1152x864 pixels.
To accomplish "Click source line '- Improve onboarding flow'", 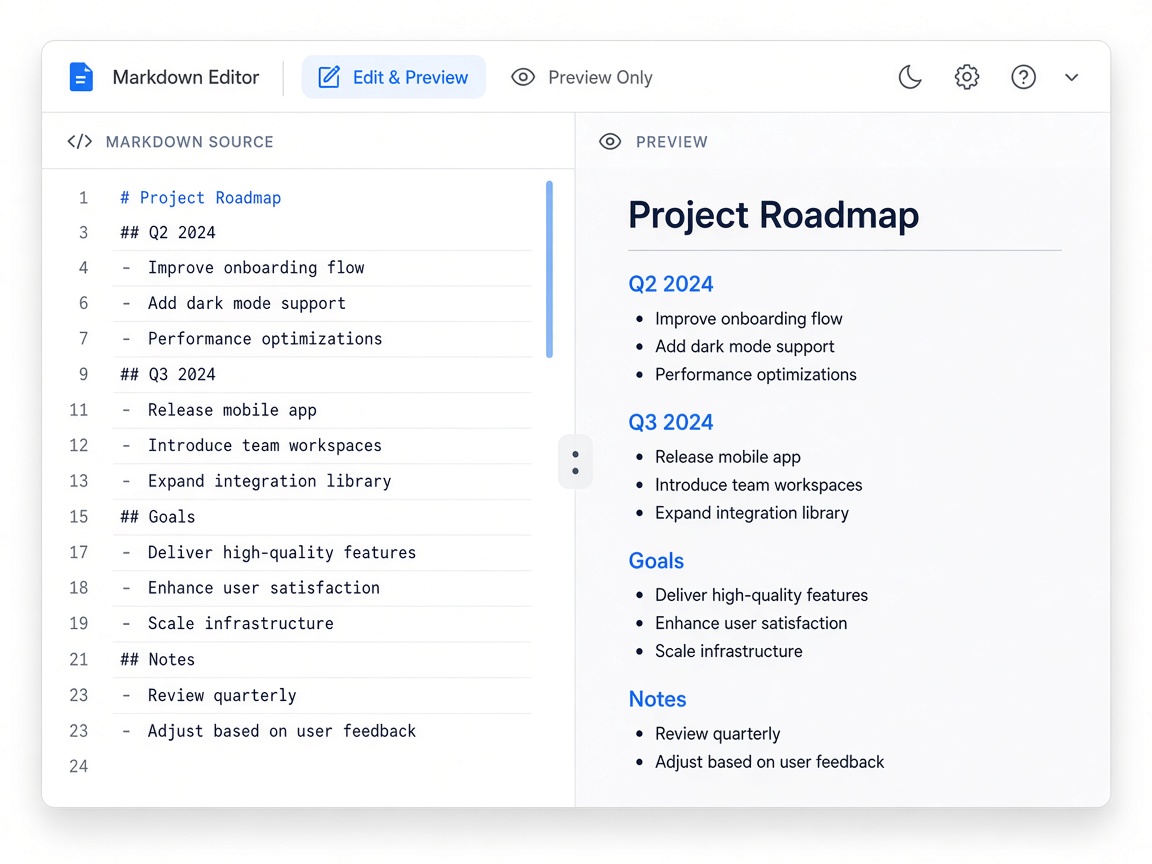I will [243, 268].
